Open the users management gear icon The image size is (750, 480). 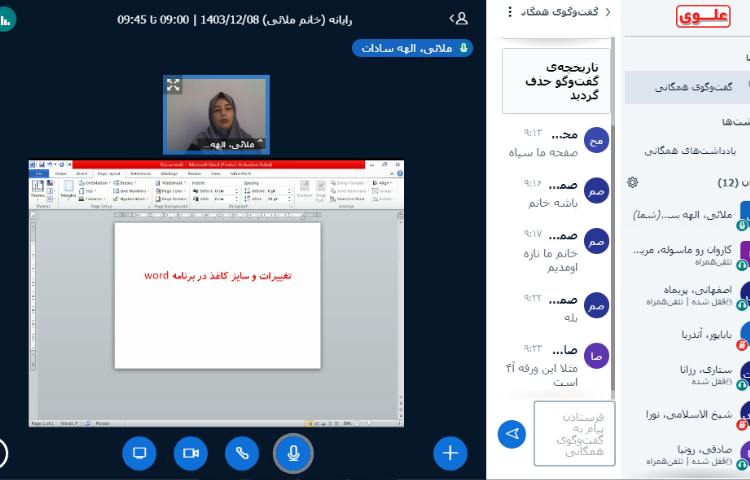point(632,182)
